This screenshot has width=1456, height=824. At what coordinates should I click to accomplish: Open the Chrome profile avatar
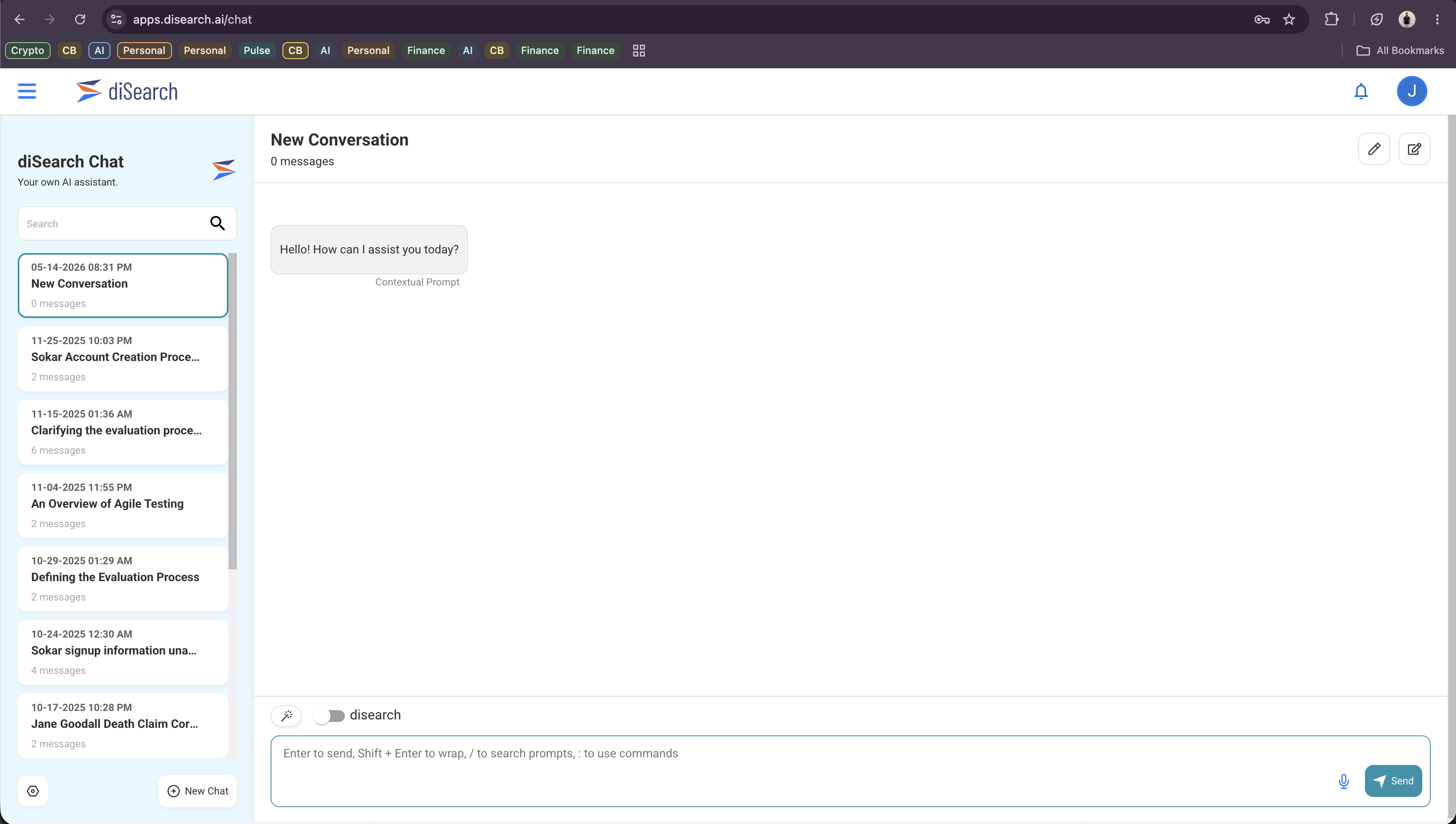tap(1407, 19)
